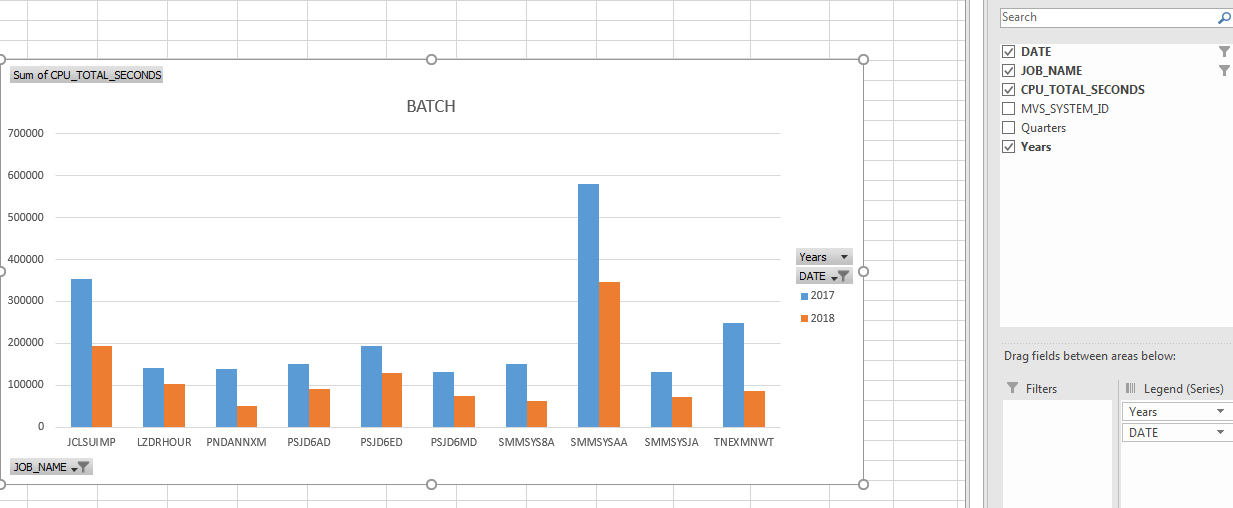Click the PSJD6AD axis label

coord(309,442)
